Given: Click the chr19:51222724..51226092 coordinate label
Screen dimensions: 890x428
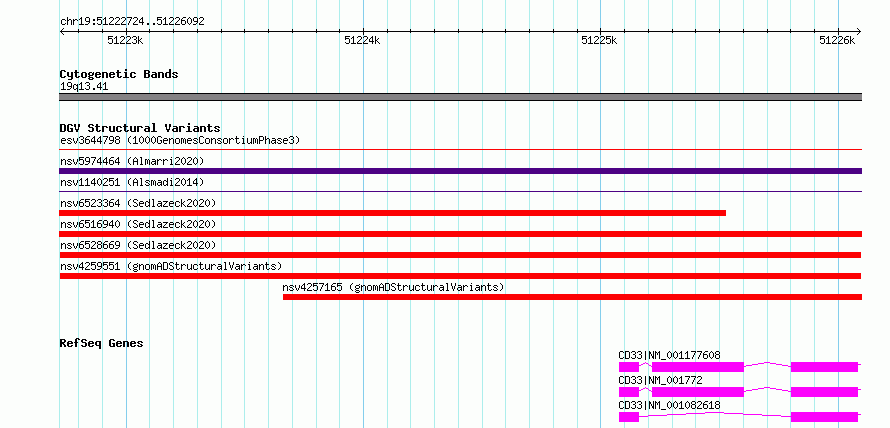Looking at the screenshot, I should (132, 22).
